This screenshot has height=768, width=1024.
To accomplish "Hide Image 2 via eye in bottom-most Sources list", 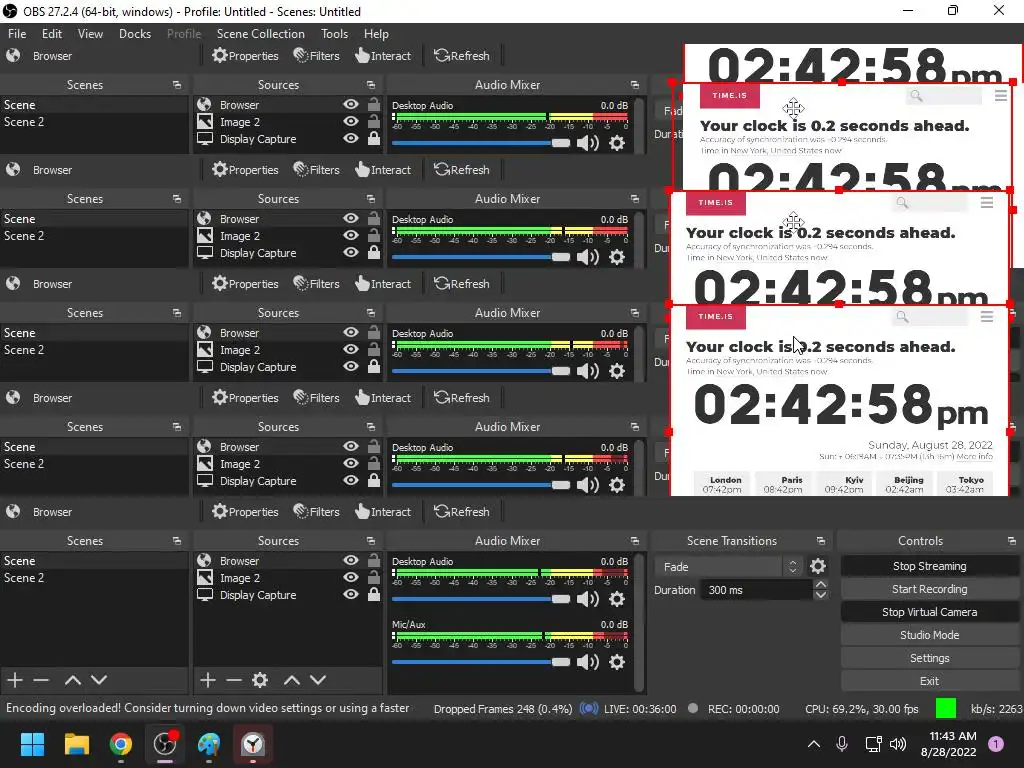I will pos(351,577).
